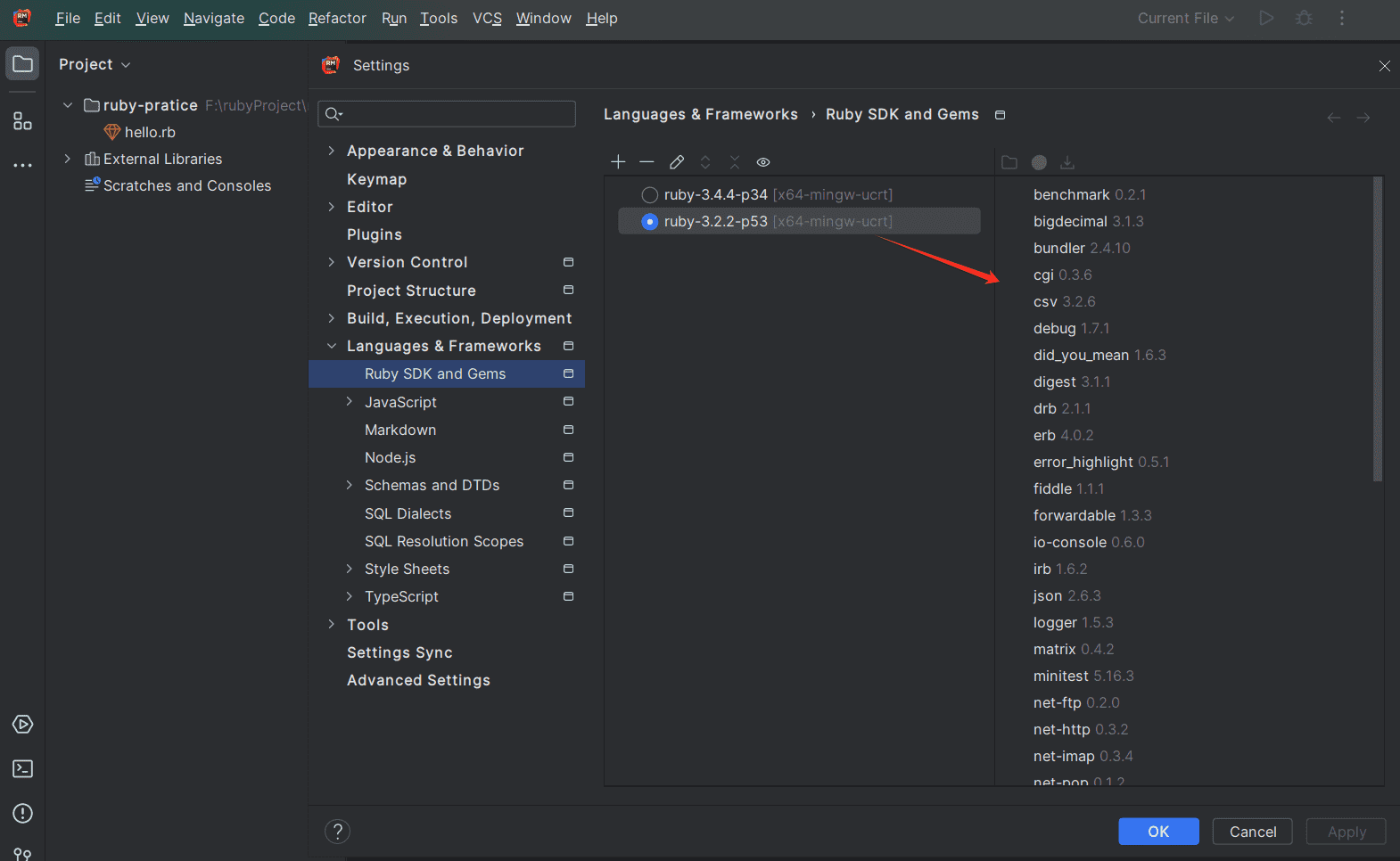Viewport: 1400px width, 861px height.
Task: Open the Structure tool window icon
Action: pos(22,121)
